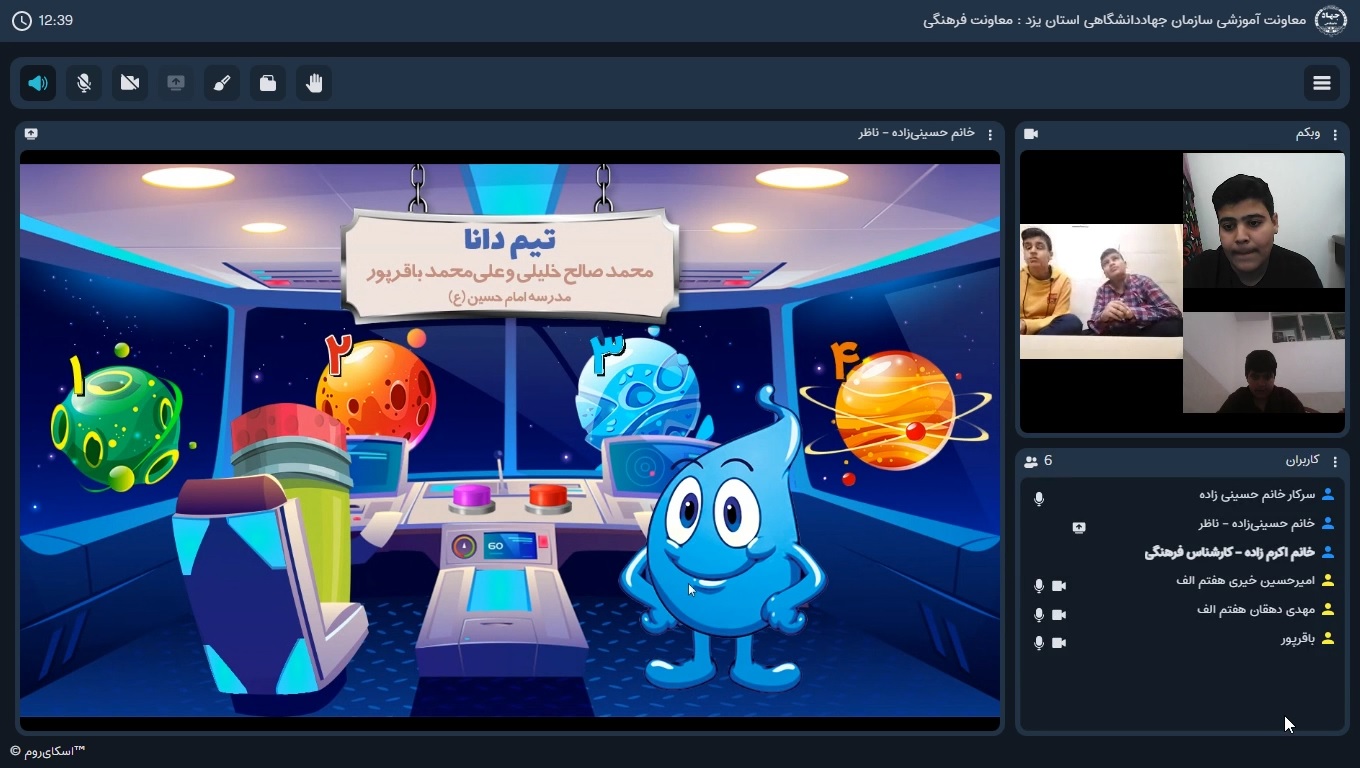Screen dimensions: 1360x768
Task: Open options menu for the وبکم panel
Action: coord(1335,134)
